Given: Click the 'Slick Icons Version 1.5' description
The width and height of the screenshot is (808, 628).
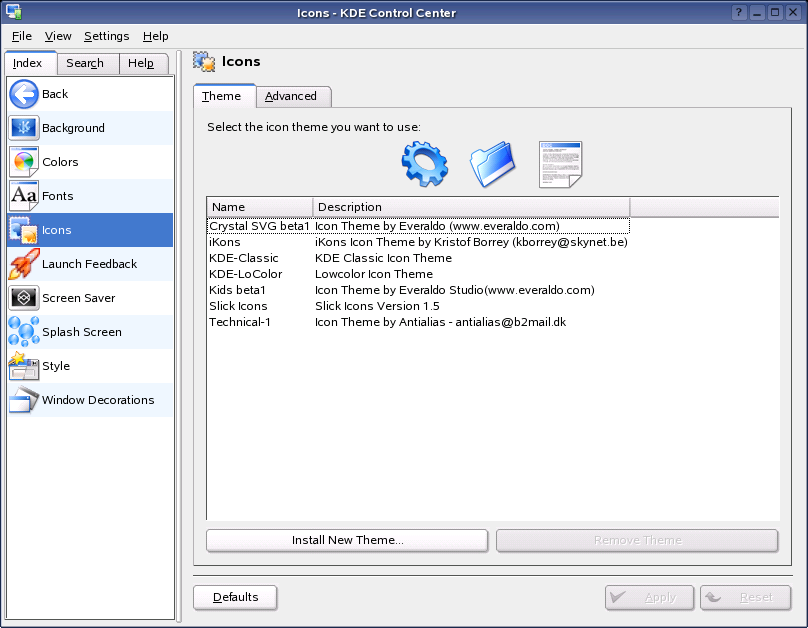Looking at the screenshot, I should pyautogui.click(x=377, y=306).
